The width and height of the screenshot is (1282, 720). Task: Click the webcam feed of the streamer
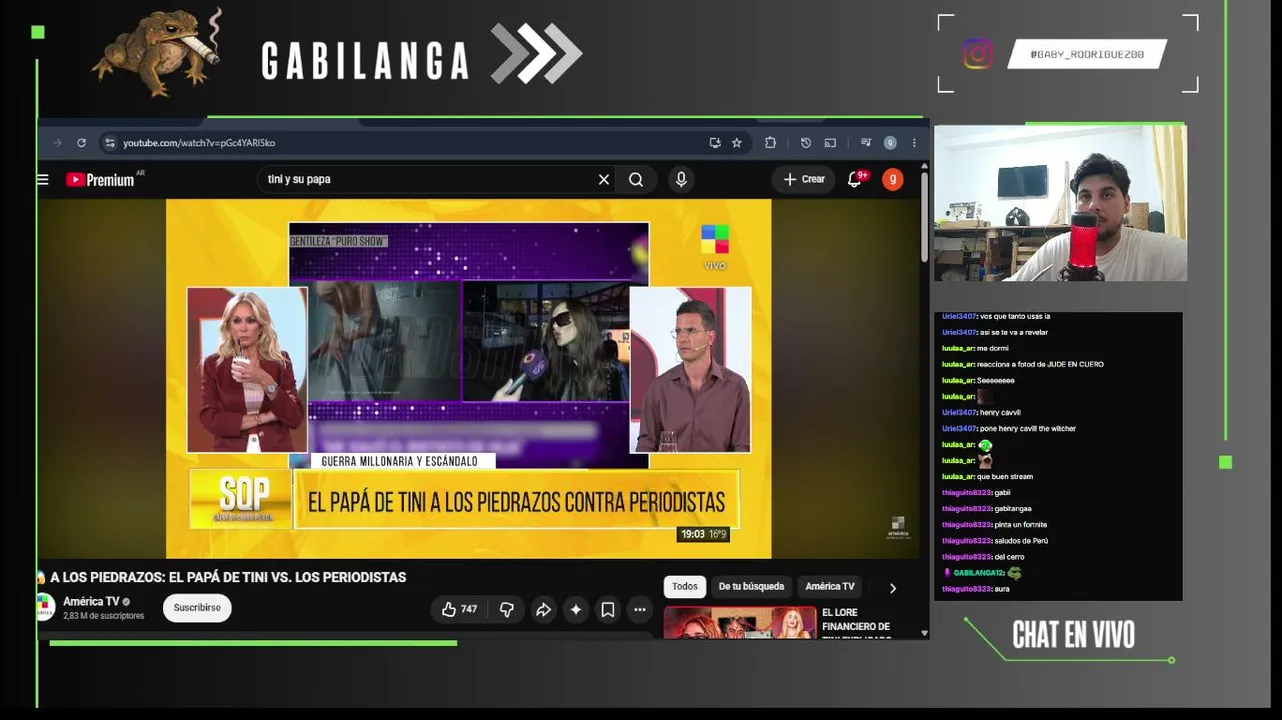tap(1061, 203)
